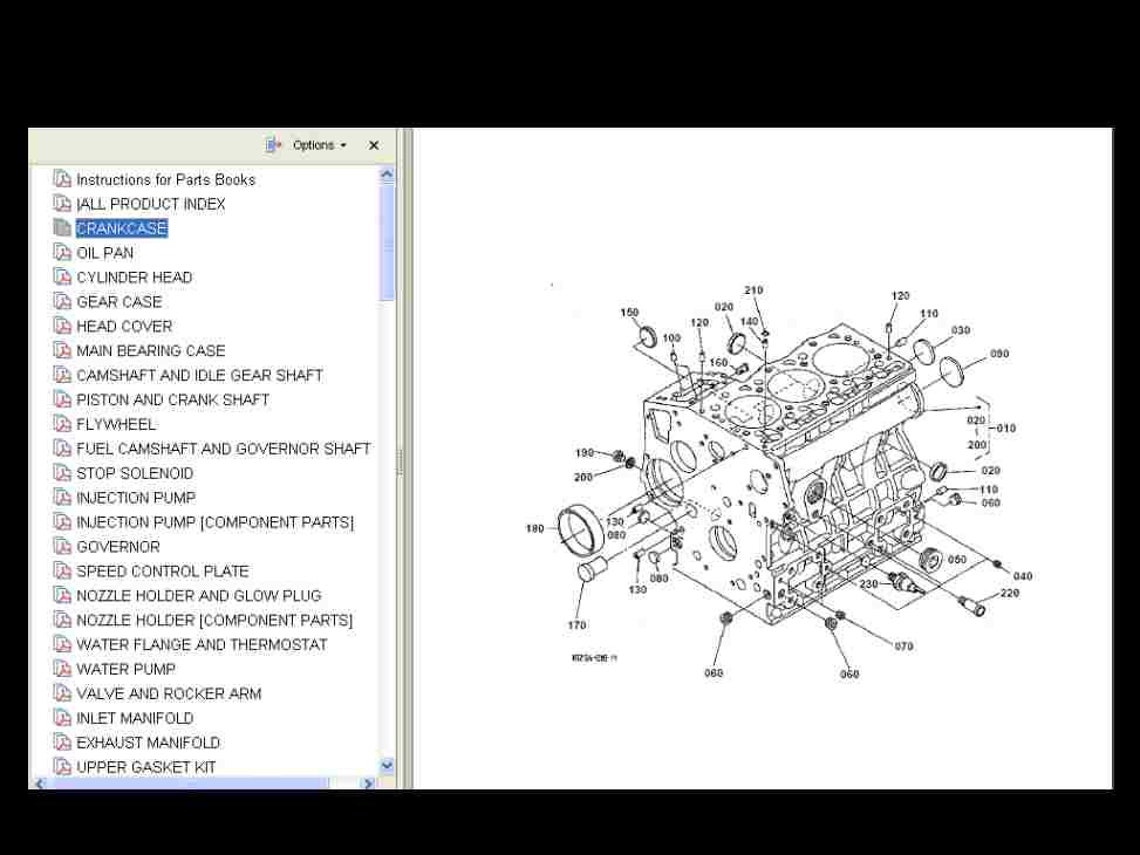Click the PDF icon next to SPEED CONTROL PLATE

62,571
